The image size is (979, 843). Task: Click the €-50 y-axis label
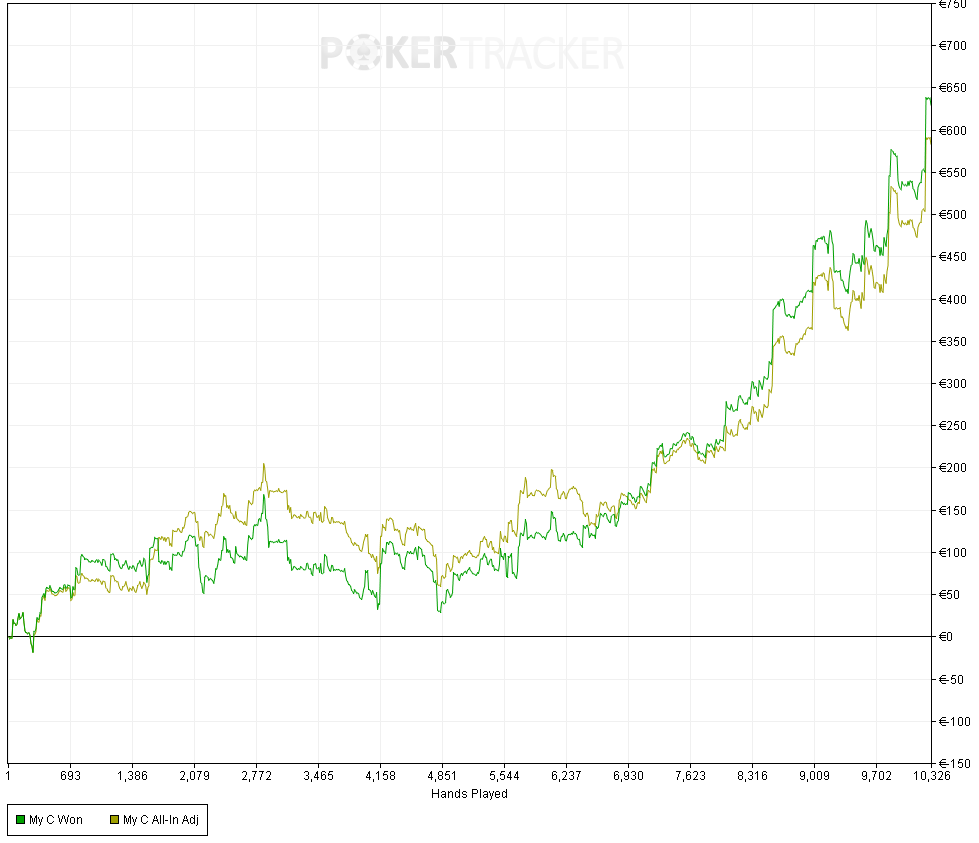[x=951, y=679]
